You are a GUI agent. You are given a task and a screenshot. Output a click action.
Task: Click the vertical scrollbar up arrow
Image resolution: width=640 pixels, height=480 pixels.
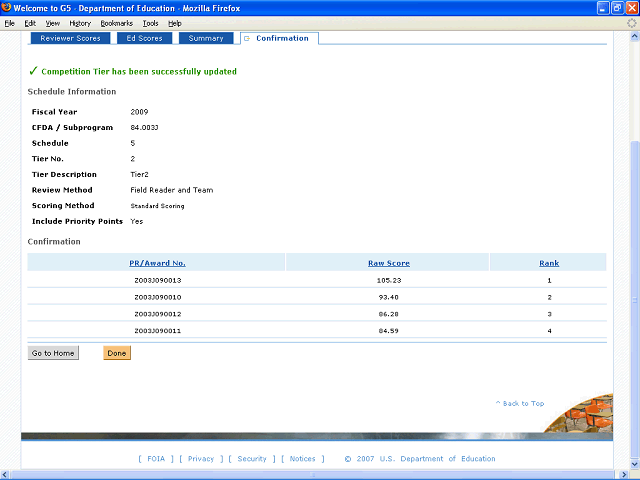pos(634,36)
